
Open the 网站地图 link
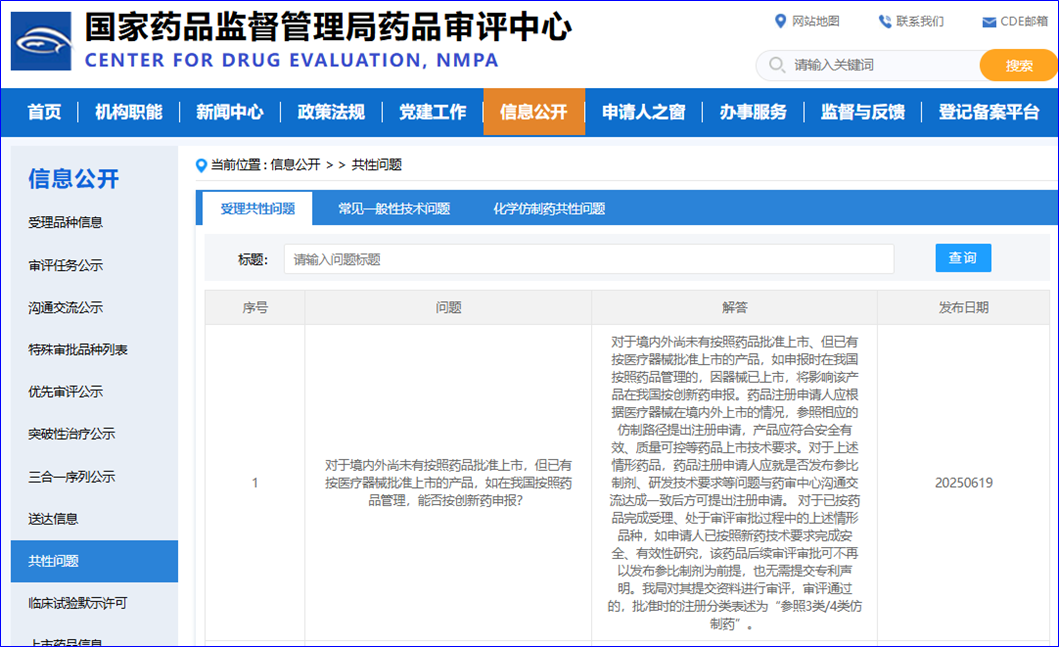click(x=815, y=22)
